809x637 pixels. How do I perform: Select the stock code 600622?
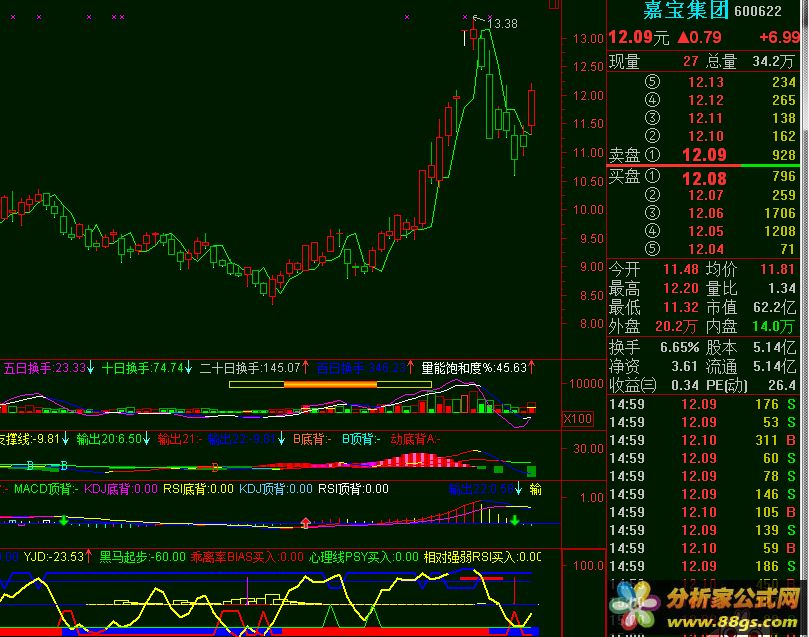[758, 11]
